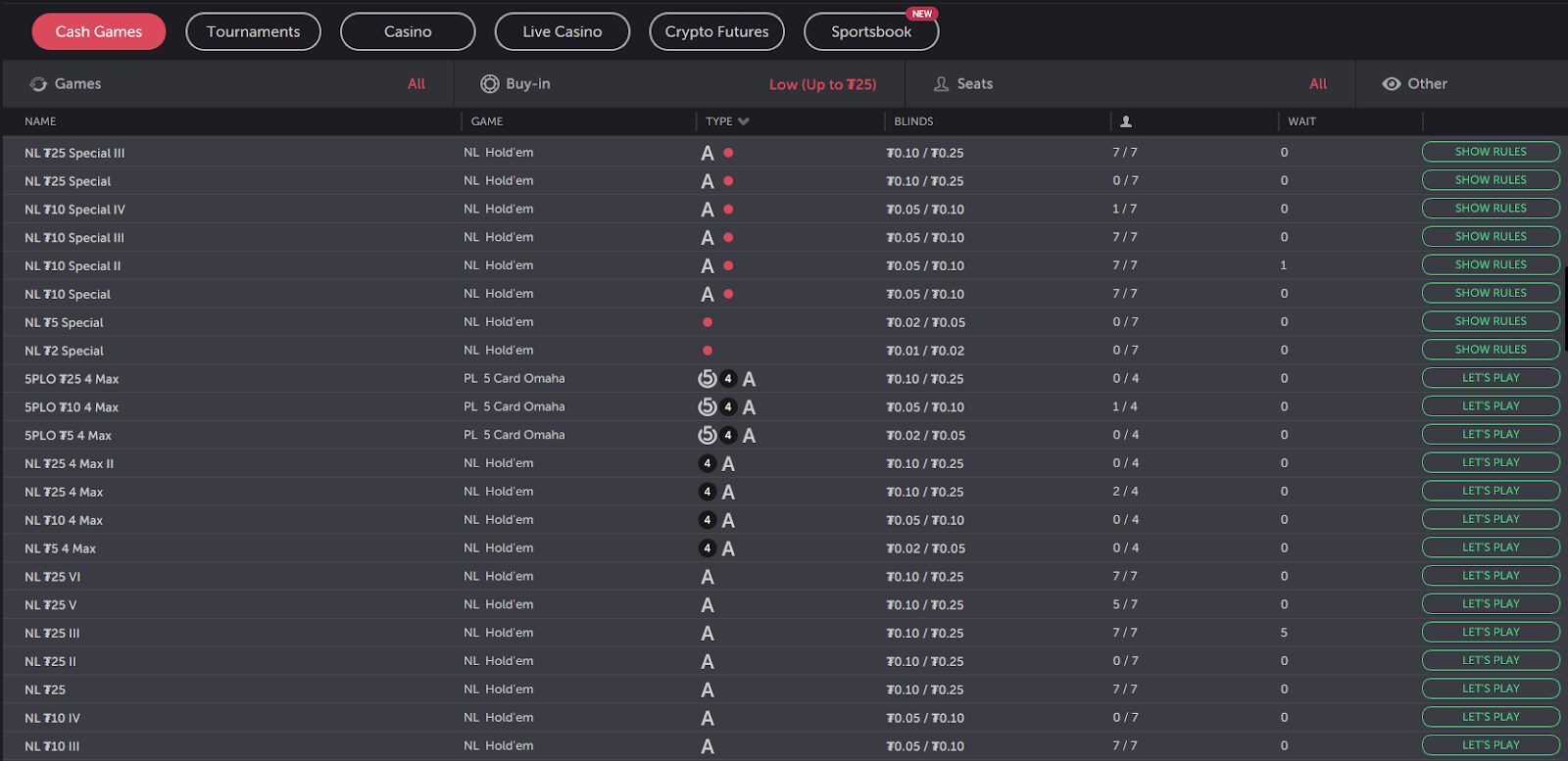Show rules for NL ₮10 Special II

[1491, 264]
